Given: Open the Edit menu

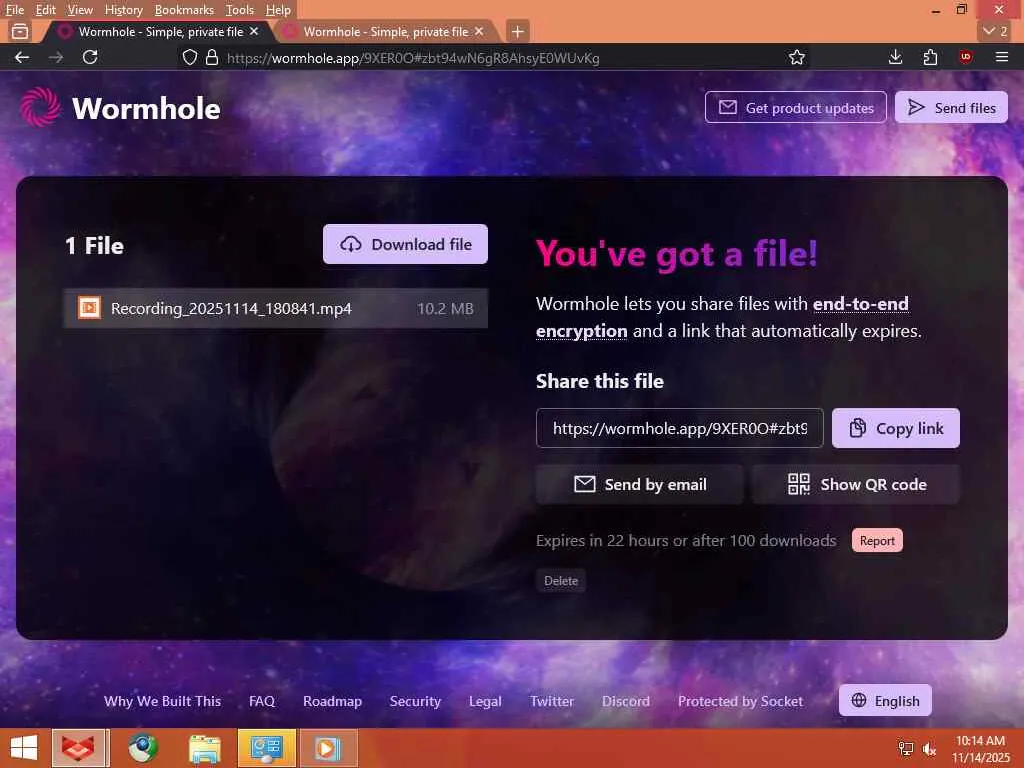Looking at the screenshot, I should 45,10.
